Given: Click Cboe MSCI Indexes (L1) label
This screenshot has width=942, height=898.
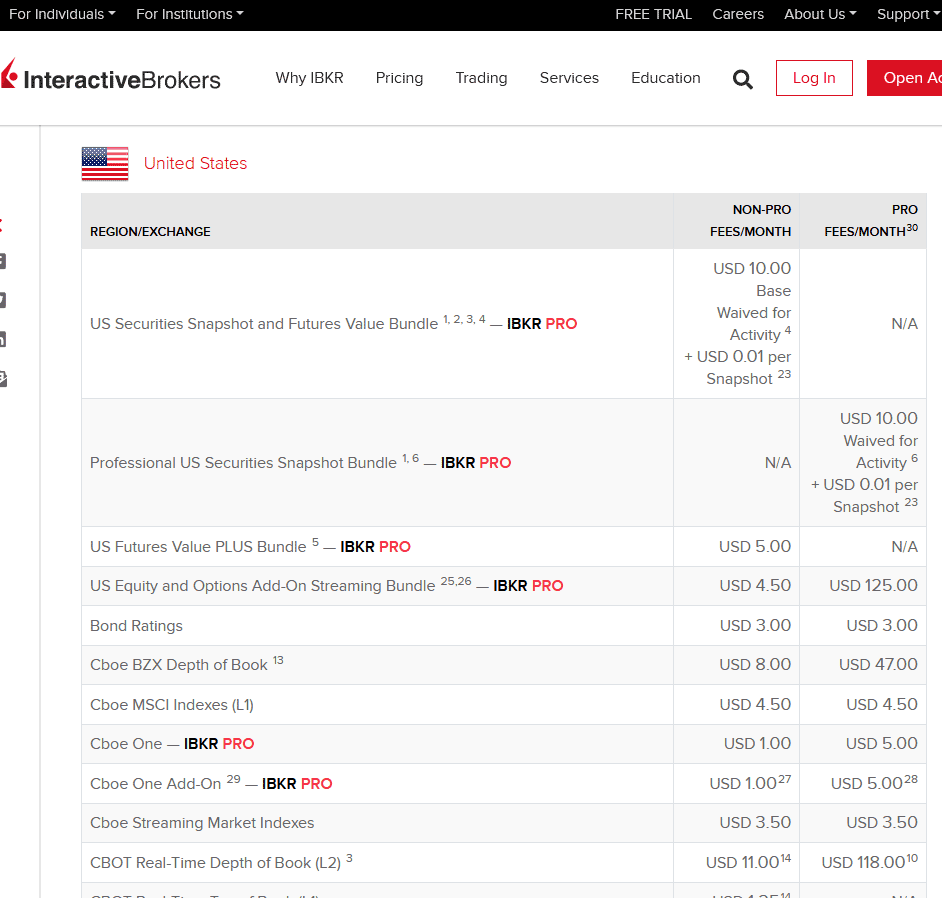Looking at the screenshot, I should tap(172, 705).
